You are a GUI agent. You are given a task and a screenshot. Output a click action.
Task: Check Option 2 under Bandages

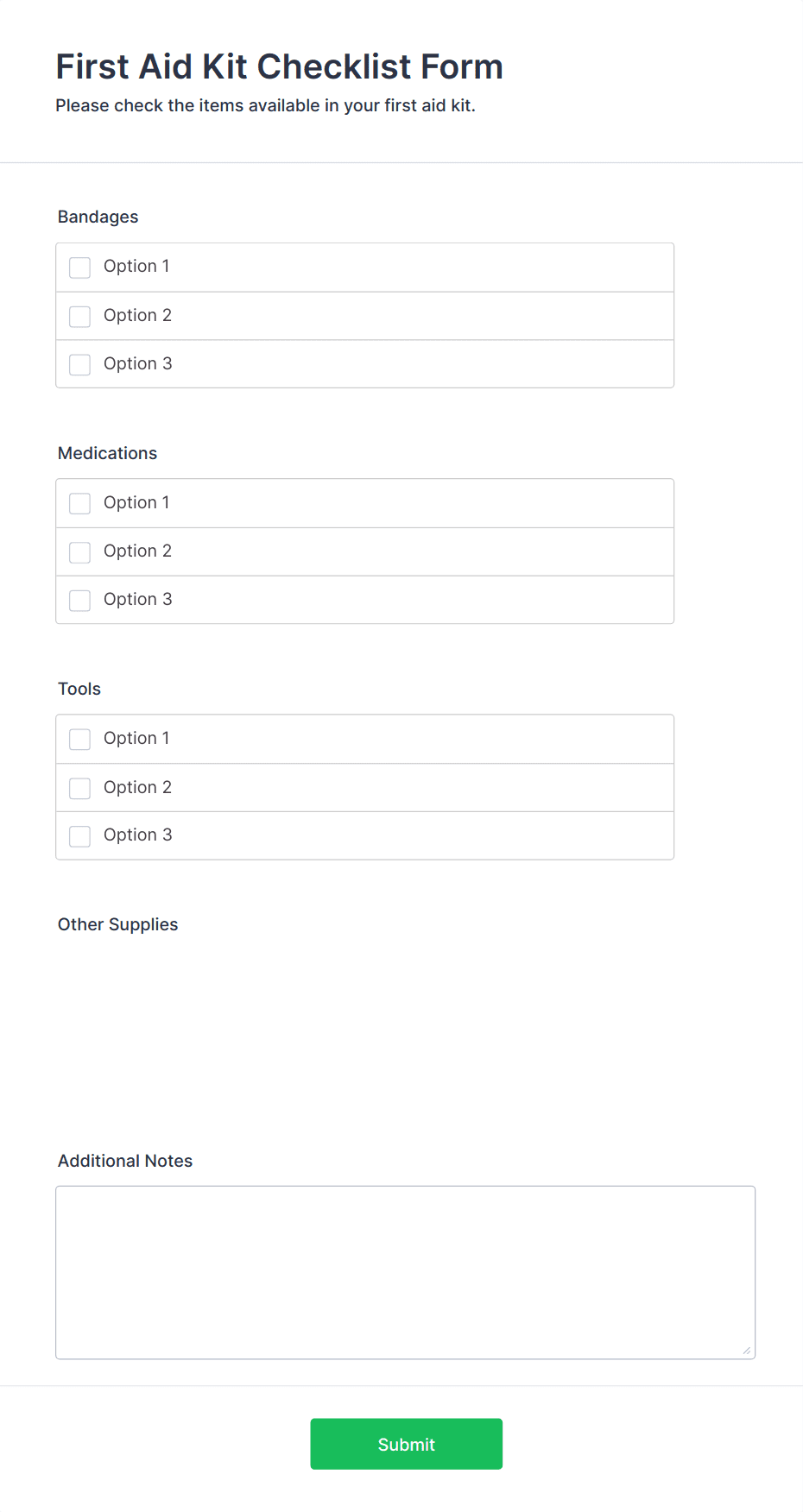click(79, 316)
